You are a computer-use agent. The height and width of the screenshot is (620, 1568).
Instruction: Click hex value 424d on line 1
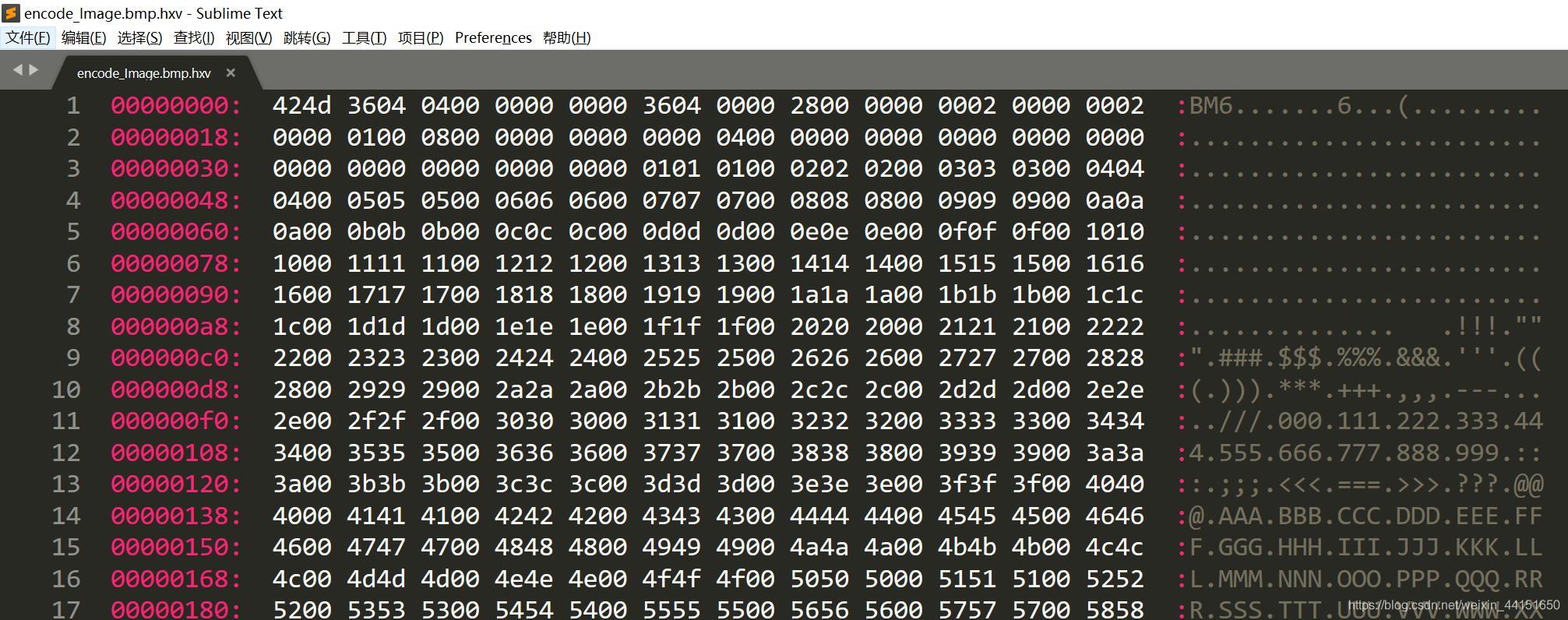[x=302, y=105]
